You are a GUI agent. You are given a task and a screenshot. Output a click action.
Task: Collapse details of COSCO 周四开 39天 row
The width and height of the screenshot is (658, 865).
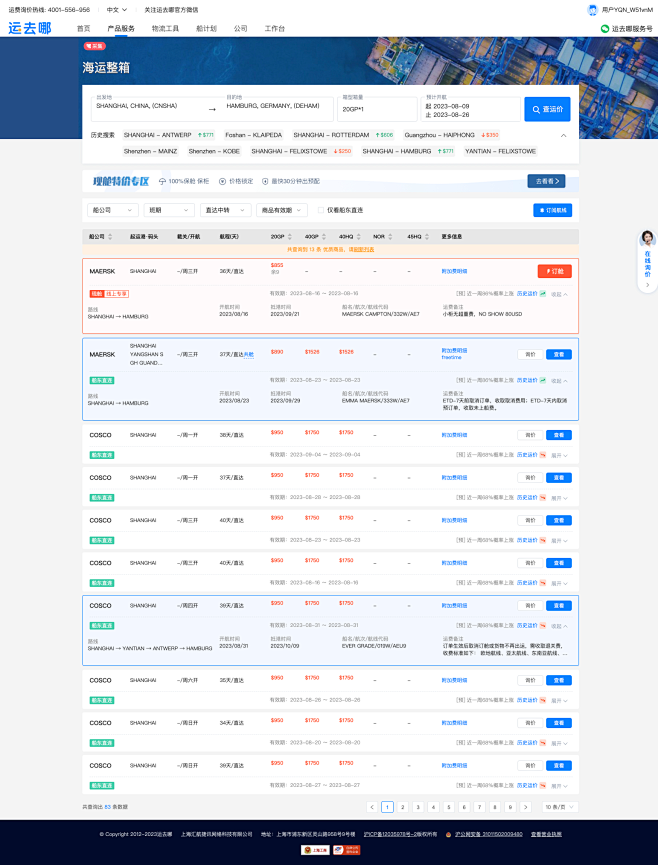pyautogui.click(x=559, y=626)
